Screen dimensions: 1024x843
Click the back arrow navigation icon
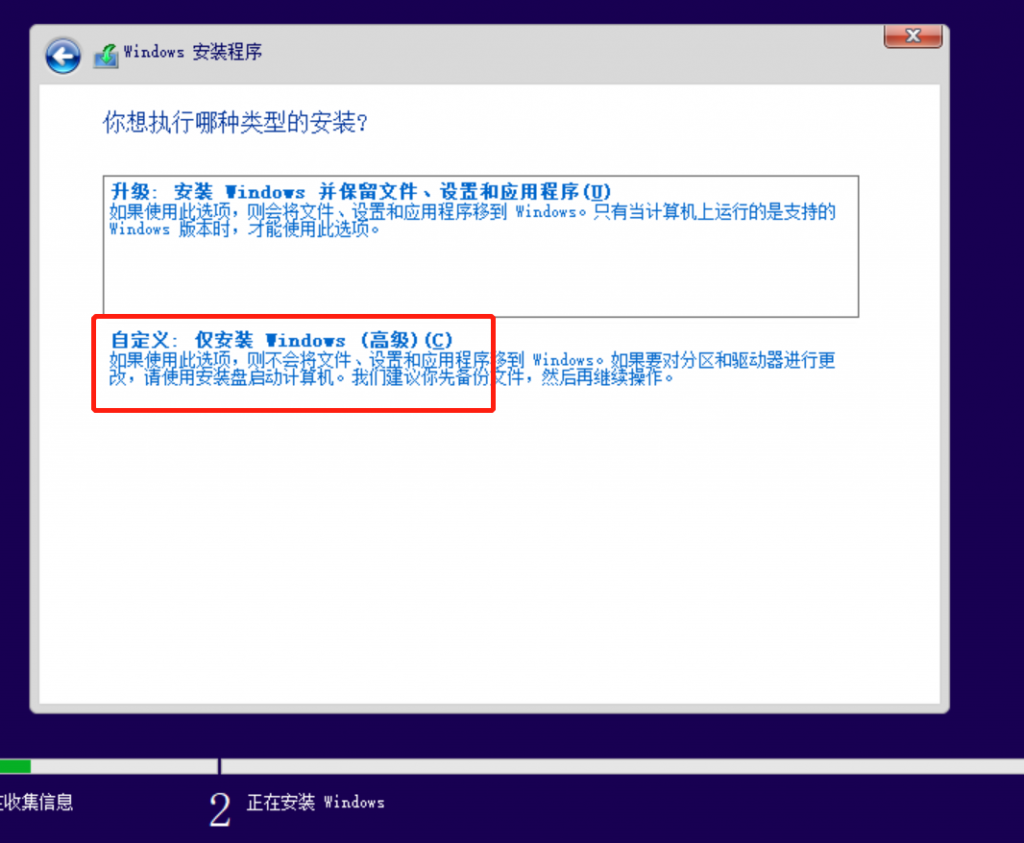(62, 56)
